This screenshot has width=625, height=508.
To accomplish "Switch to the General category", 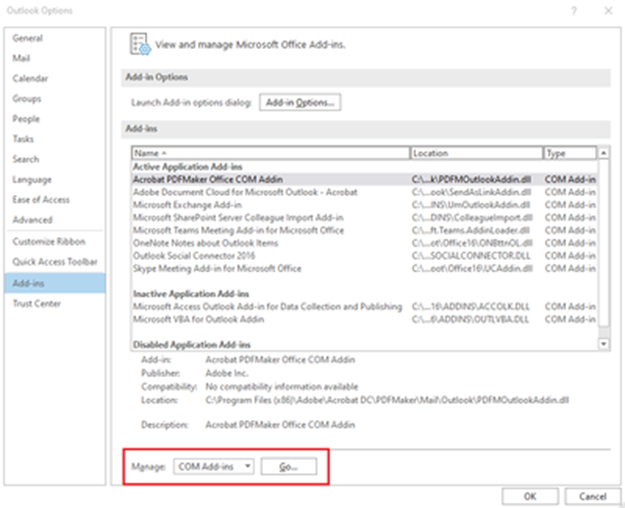I will pyautogui.click(x=27, y=38).
